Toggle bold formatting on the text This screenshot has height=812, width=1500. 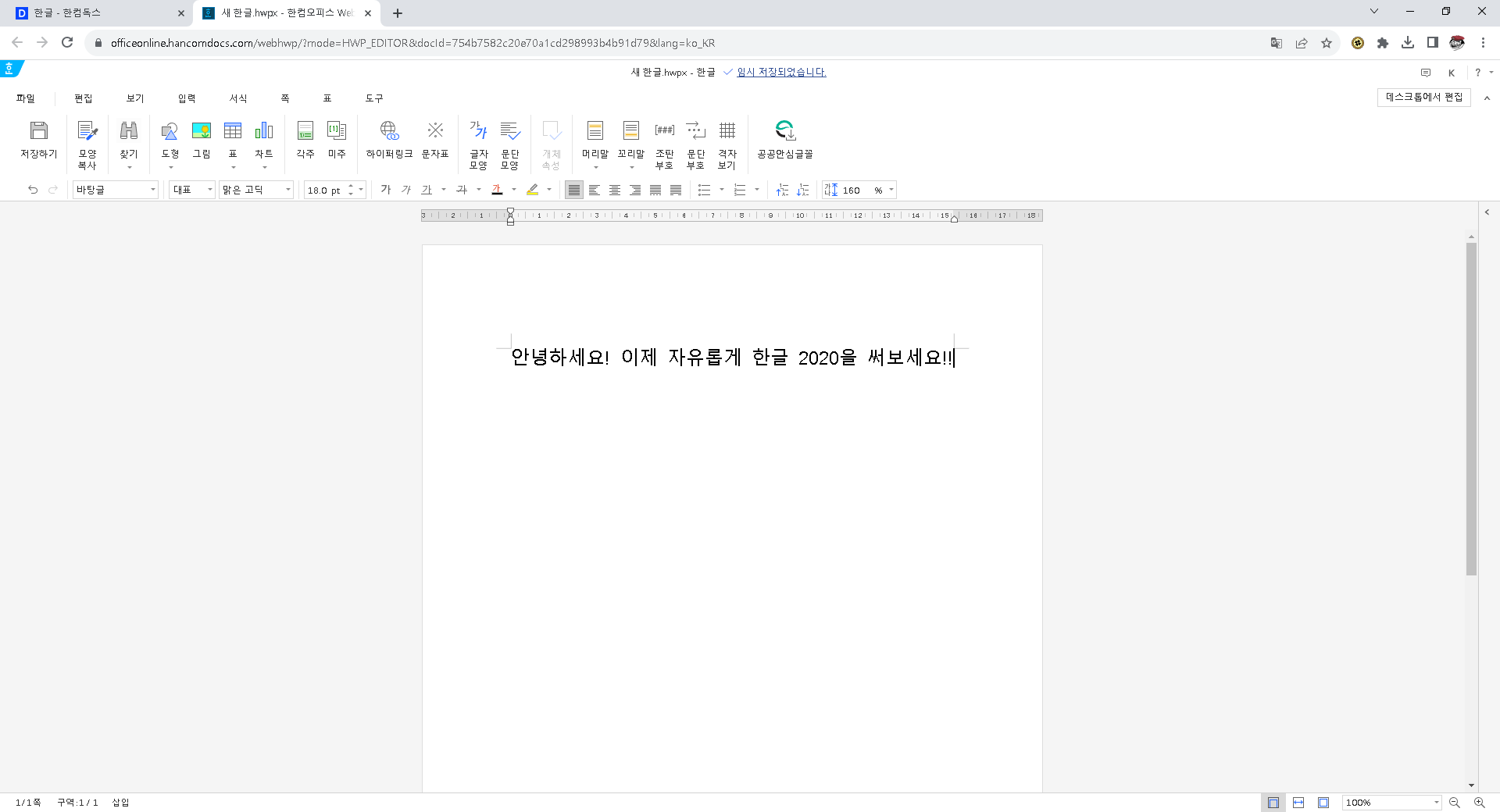click(385, 190)
